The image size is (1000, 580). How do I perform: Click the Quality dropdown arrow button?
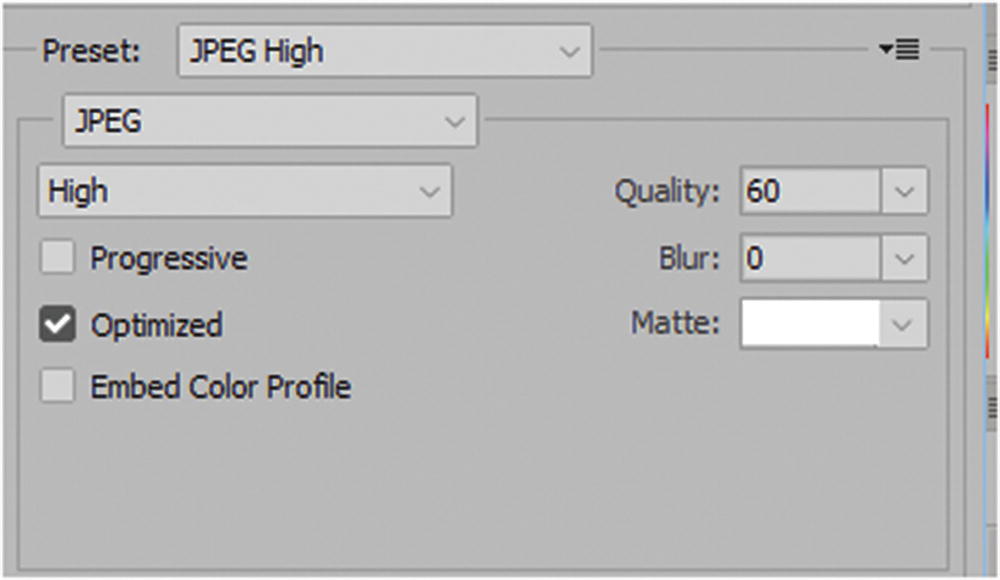[904, 191]
